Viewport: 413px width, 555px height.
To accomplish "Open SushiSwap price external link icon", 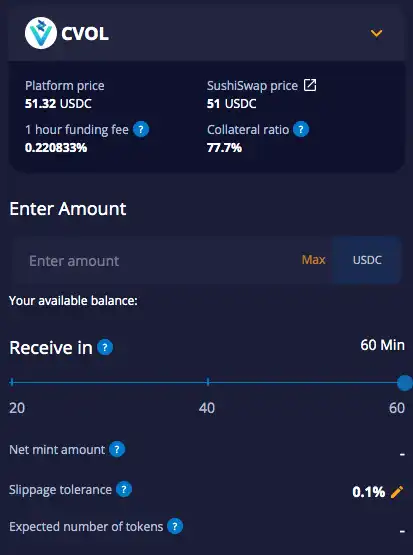I will point(310,85).
